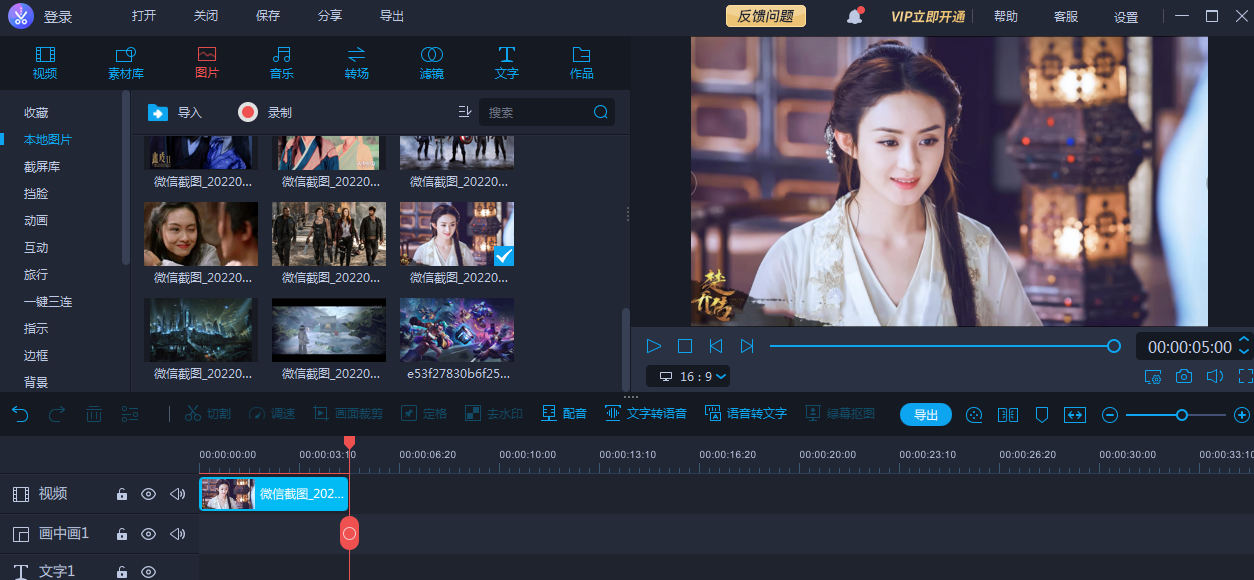Viewport: 1254px width, 580px height.
Task: Click 保存 in the top menu
Action: coord(268,16)
